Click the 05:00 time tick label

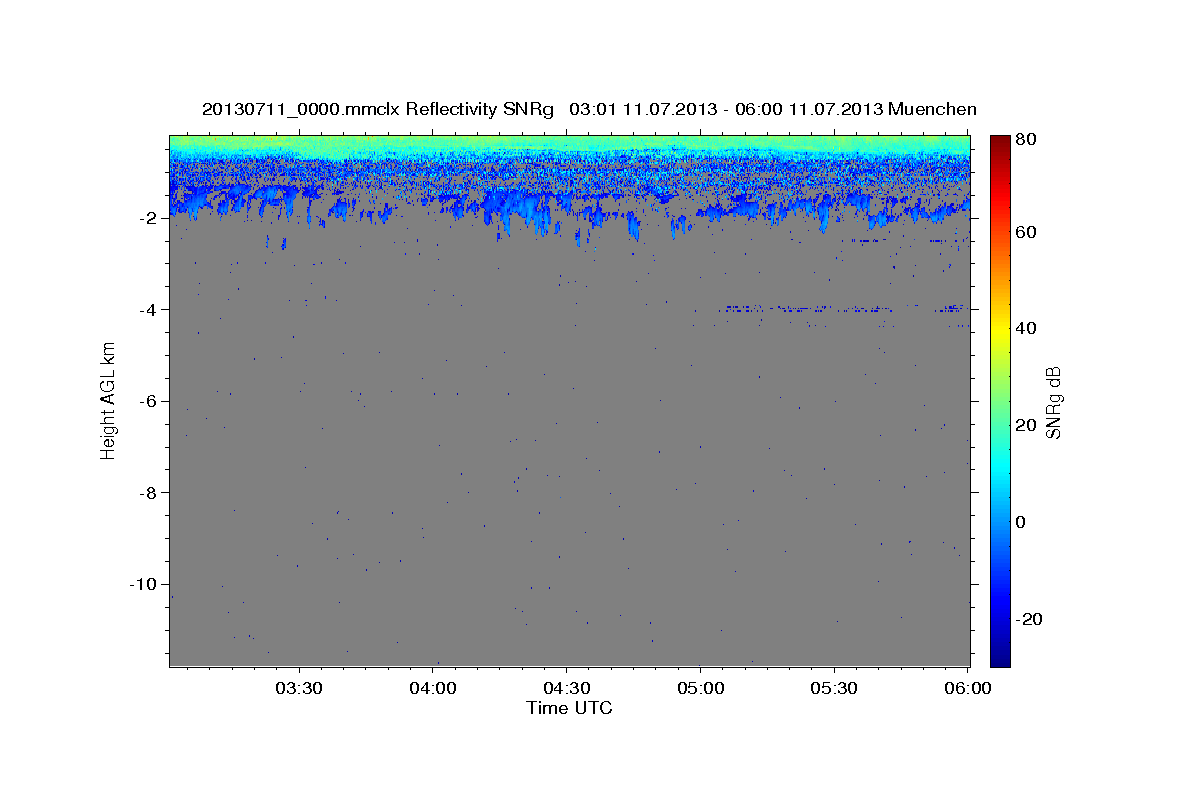click(700, 689)
